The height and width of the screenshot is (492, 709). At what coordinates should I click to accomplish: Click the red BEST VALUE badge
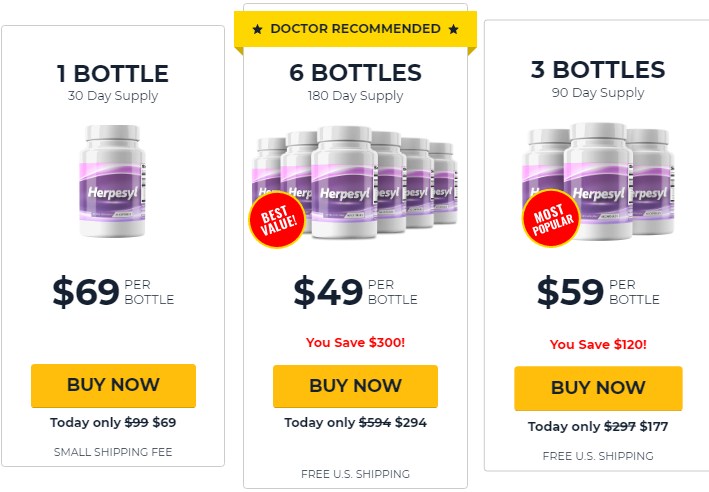click(277, 220)
